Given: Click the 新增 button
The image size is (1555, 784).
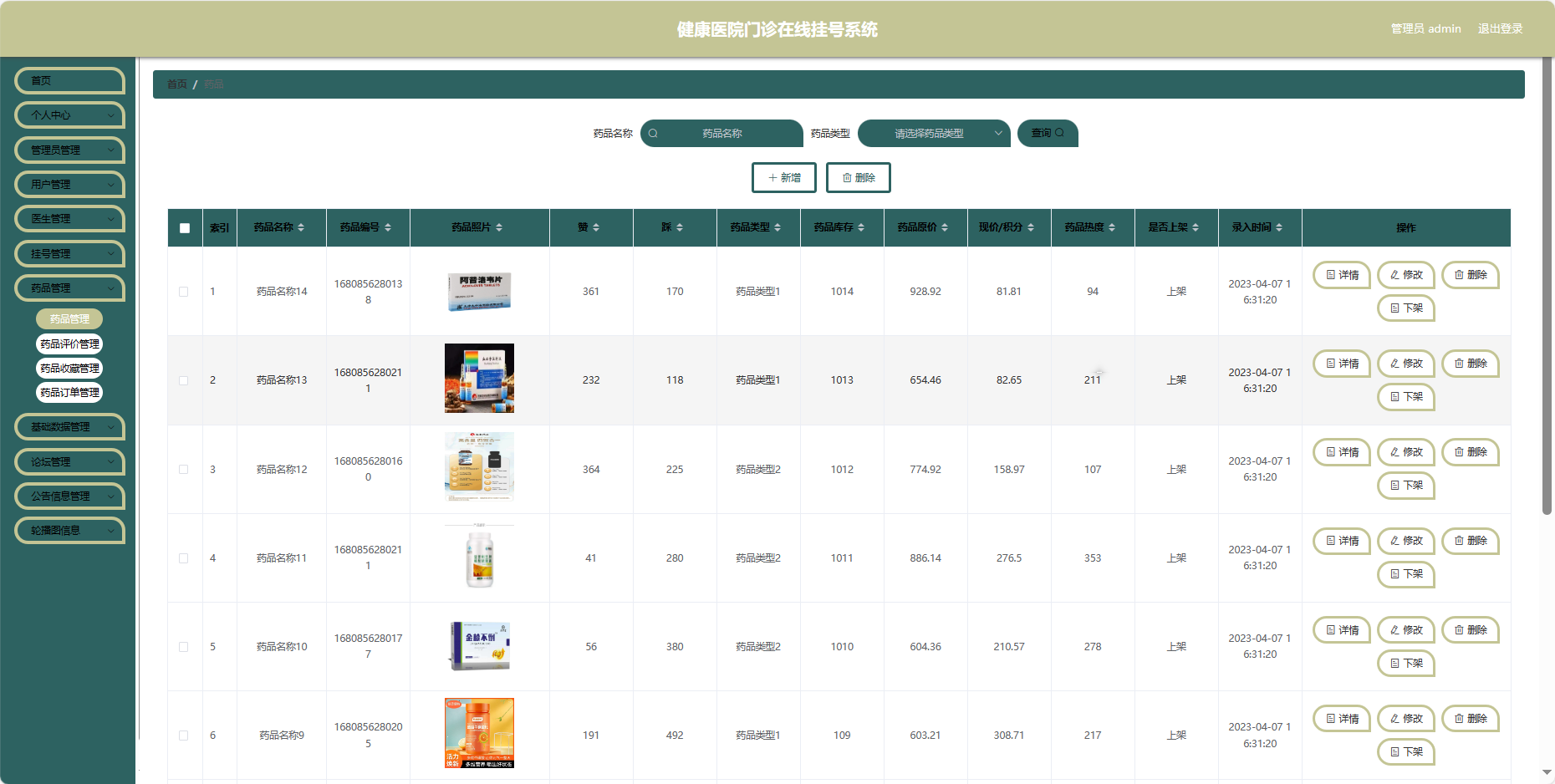Looking at the screenshot, I should click(784, 178).
